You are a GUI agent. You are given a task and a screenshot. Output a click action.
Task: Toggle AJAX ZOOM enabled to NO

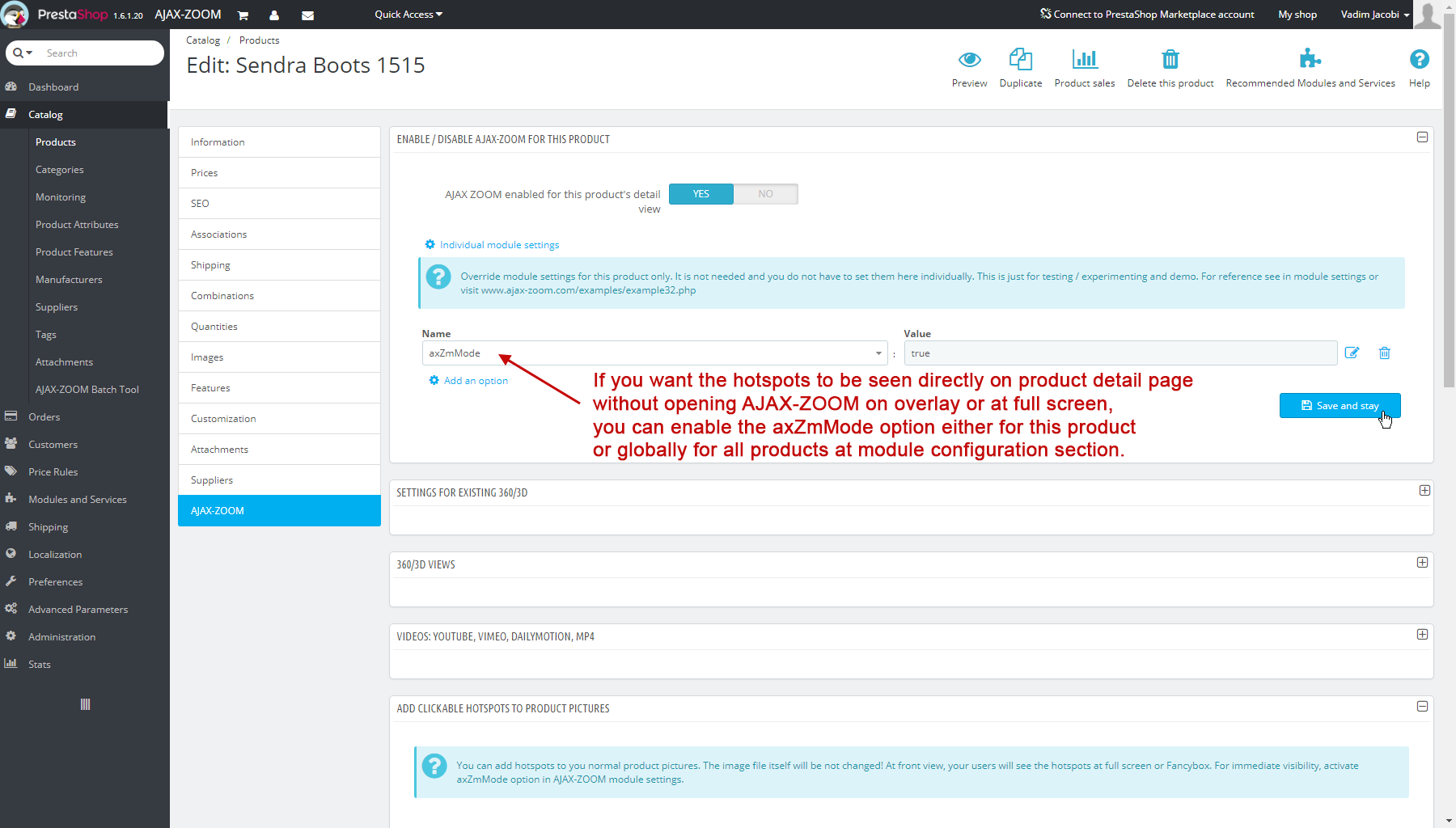pos(765,194)
